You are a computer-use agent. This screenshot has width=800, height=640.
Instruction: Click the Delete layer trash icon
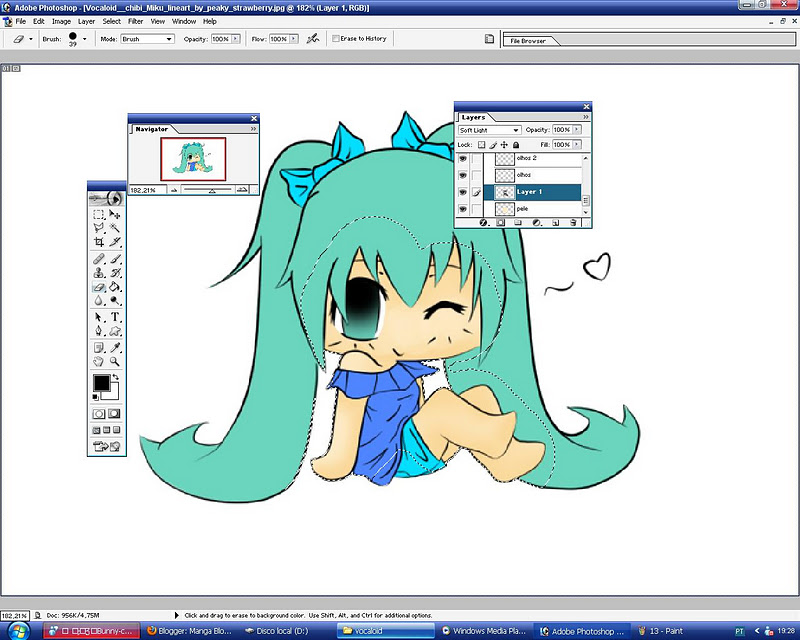coord(573,223)
